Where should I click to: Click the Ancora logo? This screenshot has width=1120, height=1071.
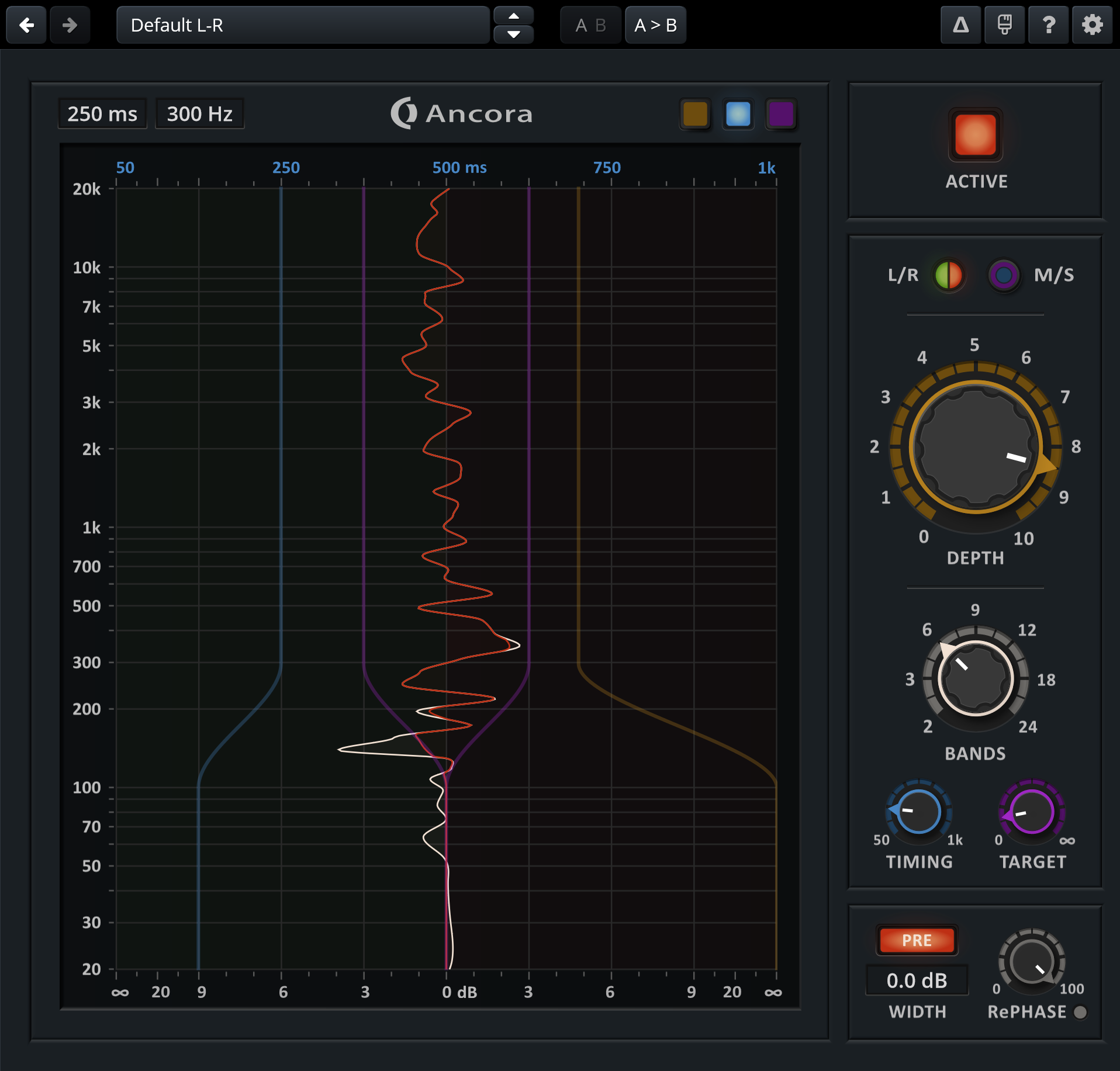pos(462,113)
